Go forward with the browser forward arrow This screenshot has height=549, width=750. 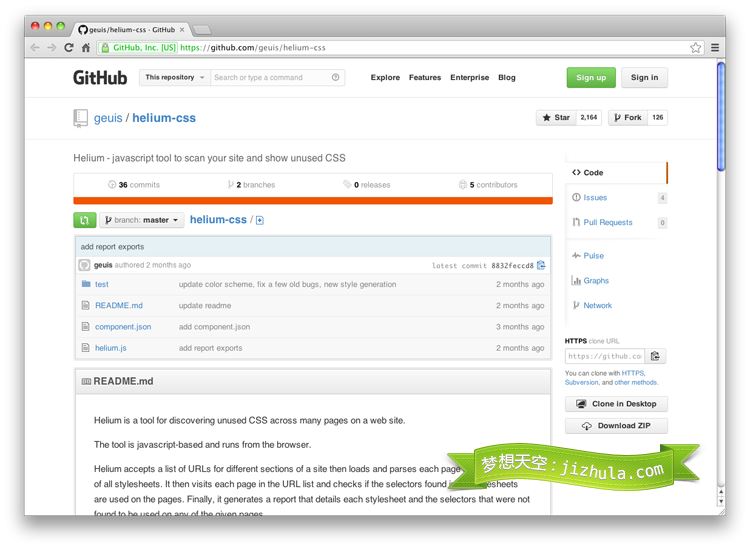(52, 47)
